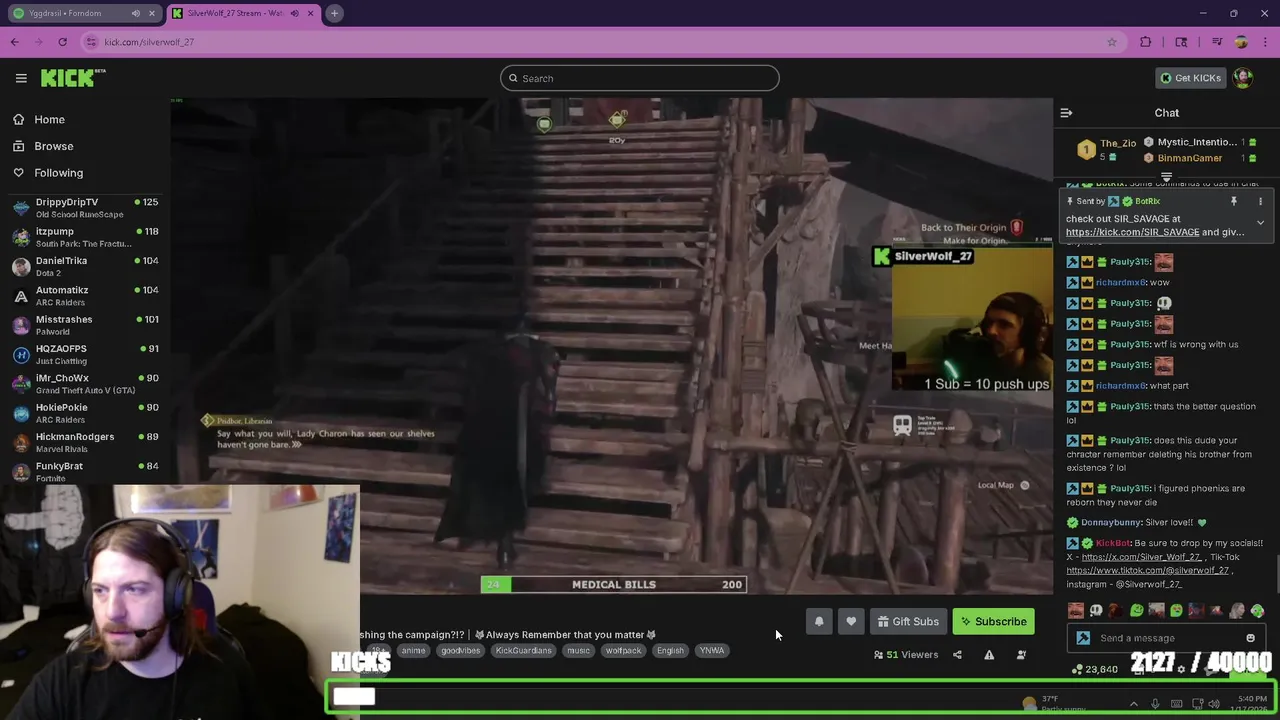
Task: Open pinned message three-dot options
Action: pyautogui.click(x=1260, y=201)
